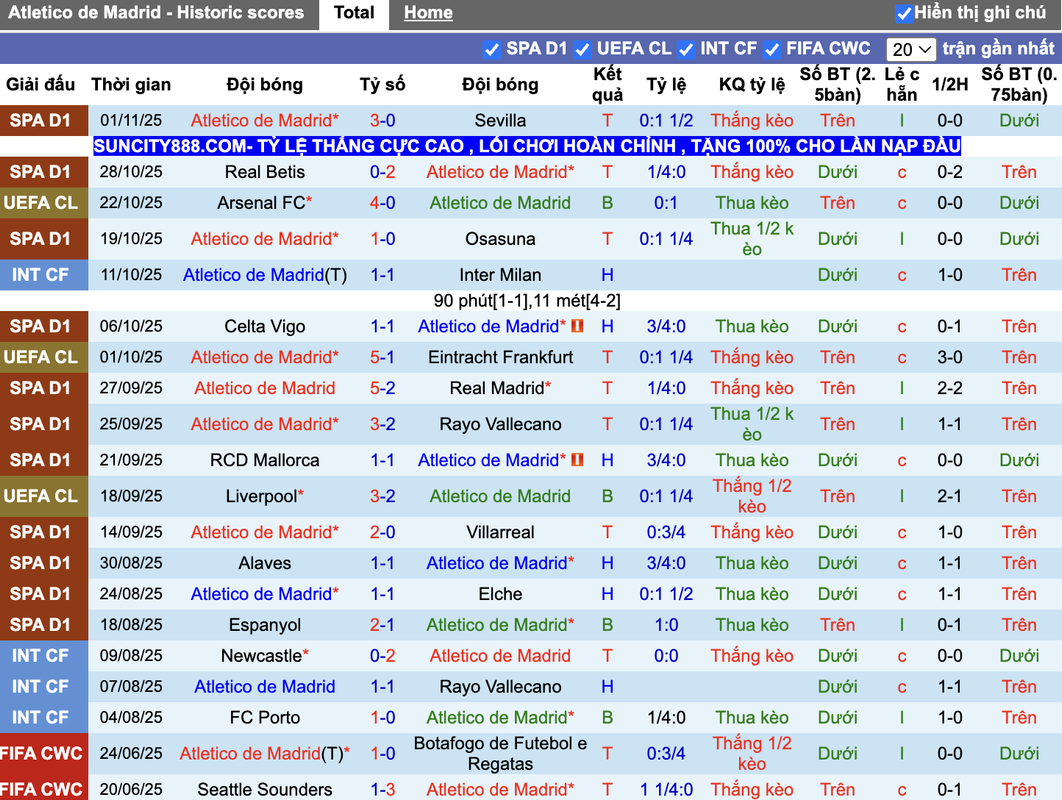
Task: Open the FC Porto team link
Action: pyautogui.click(x=265, y=717)
